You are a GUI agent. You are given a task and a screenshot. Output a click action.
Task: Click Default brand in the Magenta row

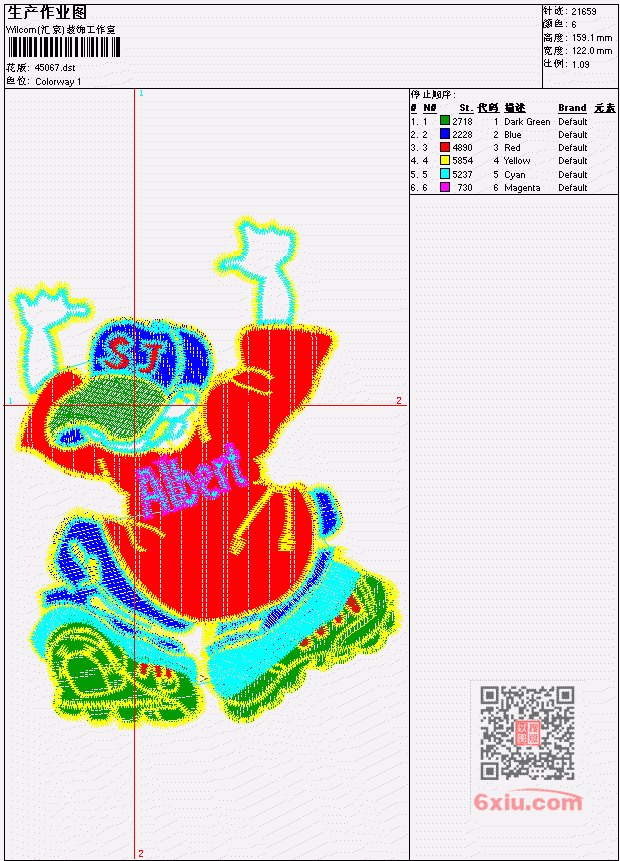click(573, 188)
